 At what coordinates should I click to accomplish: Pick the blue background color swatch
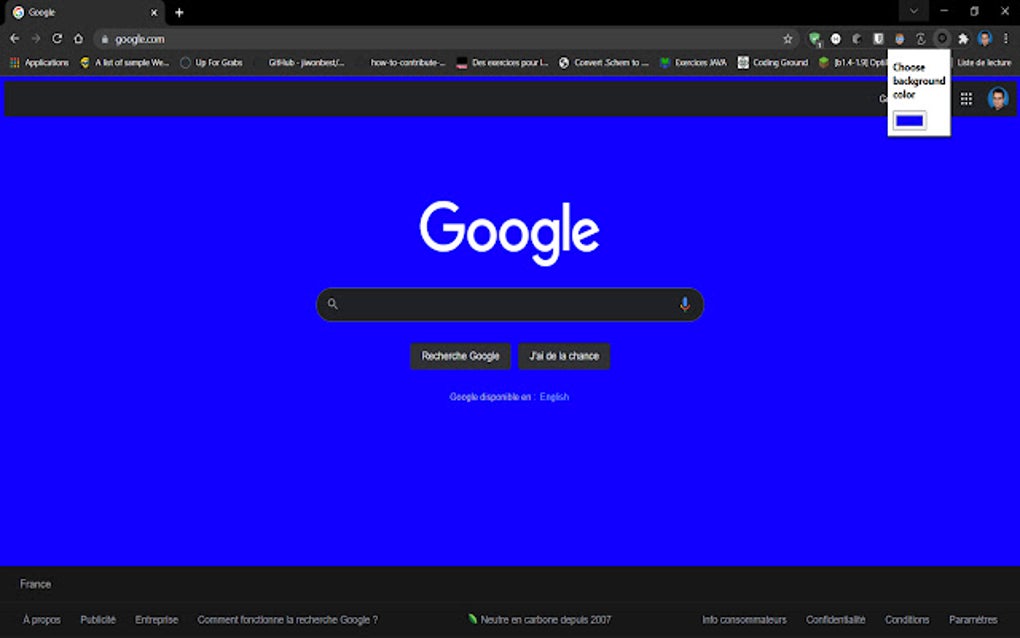[x=911, y=119]
